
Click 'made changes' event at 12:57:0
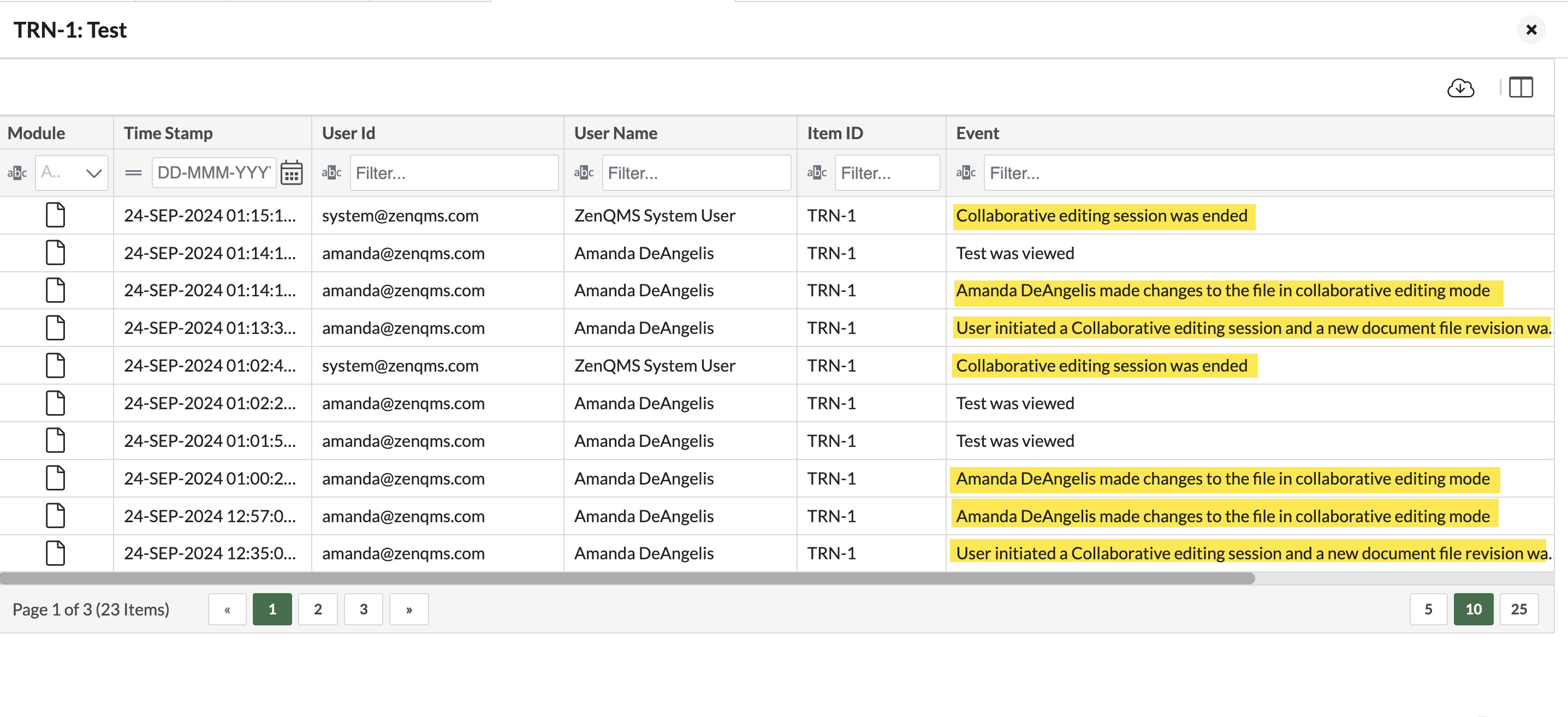[x=1223, y=516]
